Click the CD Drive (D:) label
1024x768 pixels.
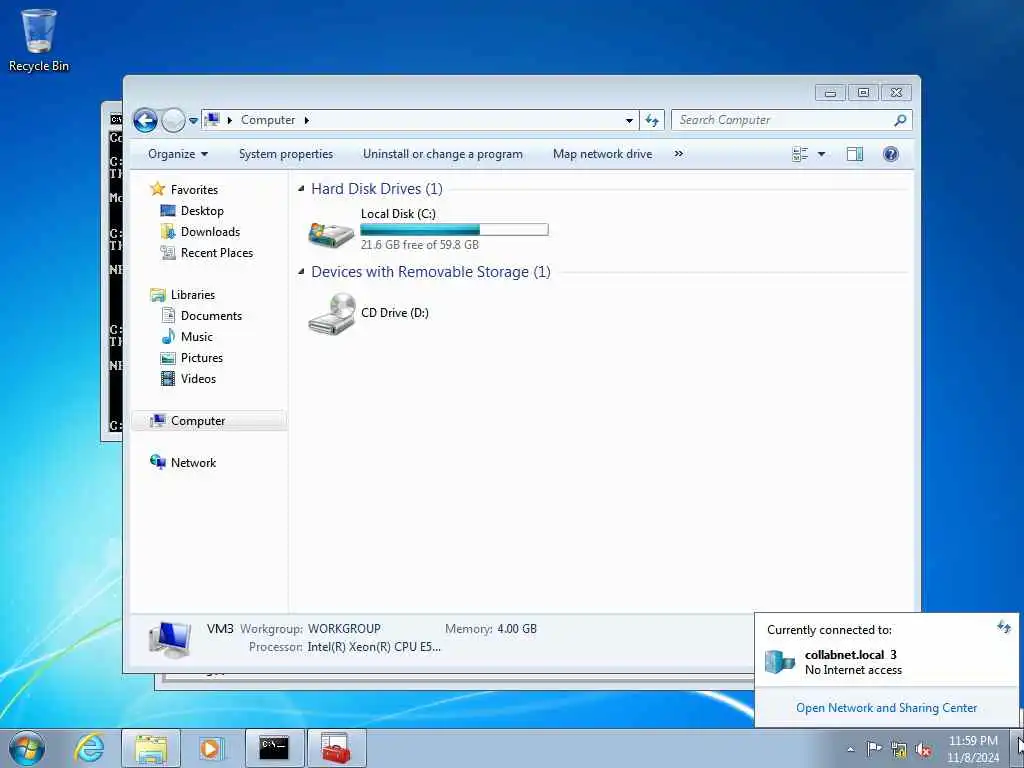(395, 313)
